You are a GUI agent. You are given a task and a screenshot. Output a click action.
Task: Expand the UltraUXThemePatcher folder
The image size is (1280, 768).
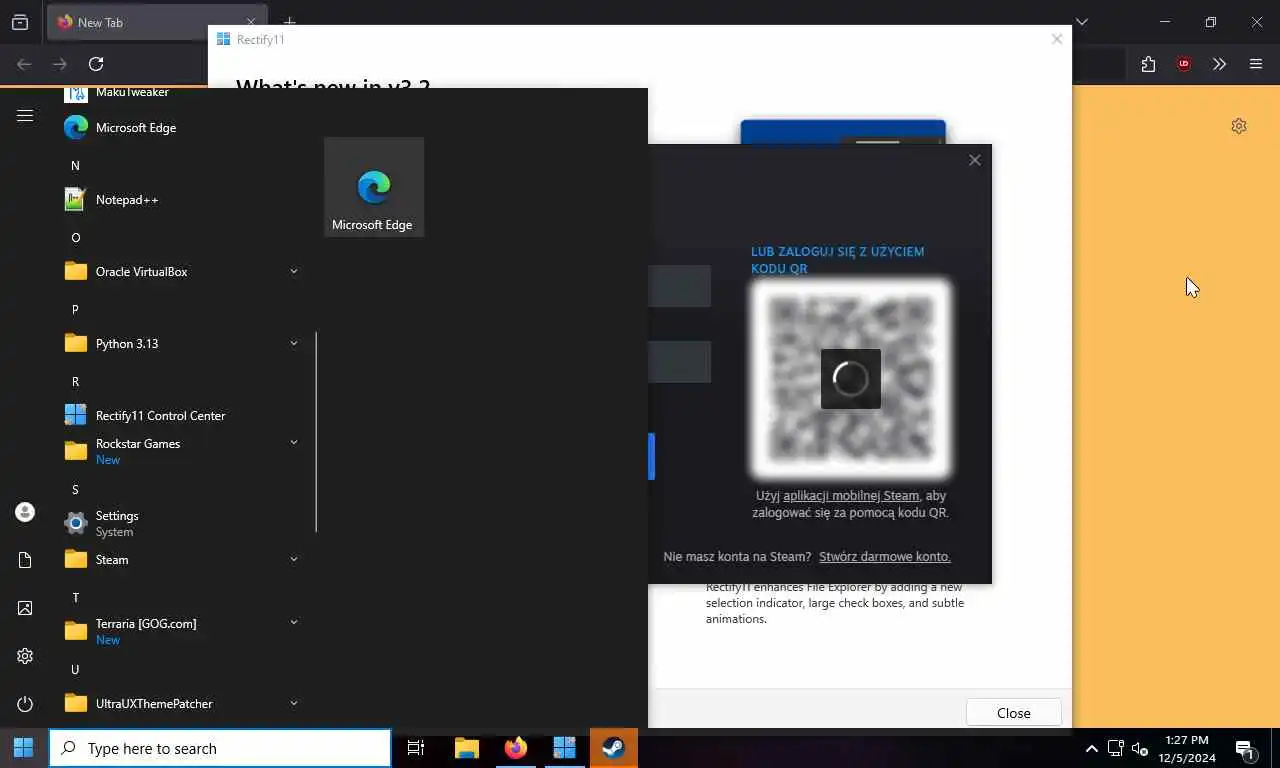180,704
